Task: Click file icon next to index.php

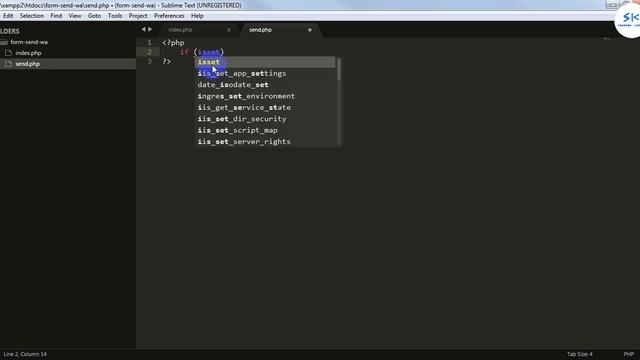Action: coord(8,53)
